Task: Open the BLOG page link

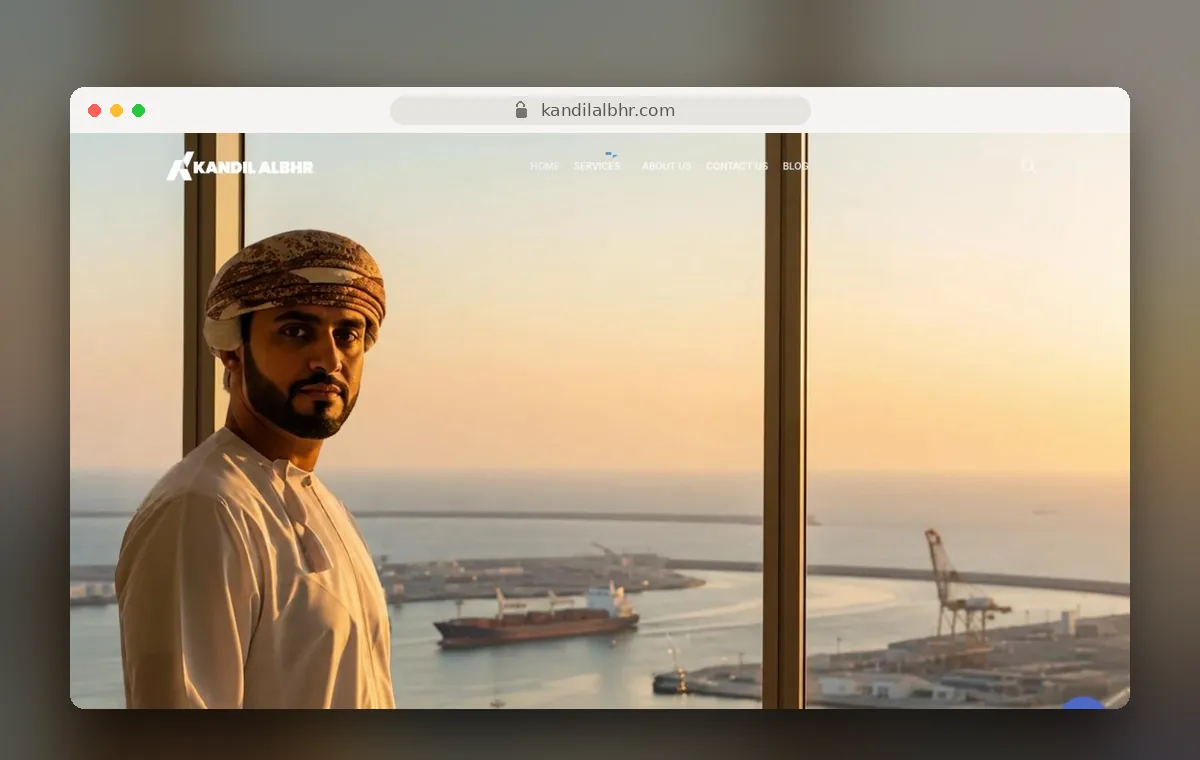Action: tap(795, 166)
